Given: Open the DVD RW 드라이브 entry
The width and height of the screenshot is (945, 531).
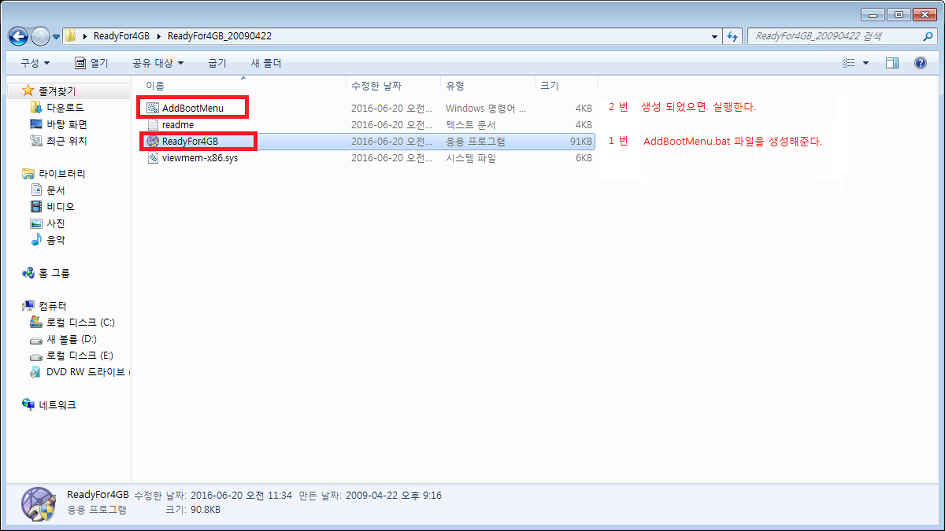Looking at the screenshot, I should 87,372.
